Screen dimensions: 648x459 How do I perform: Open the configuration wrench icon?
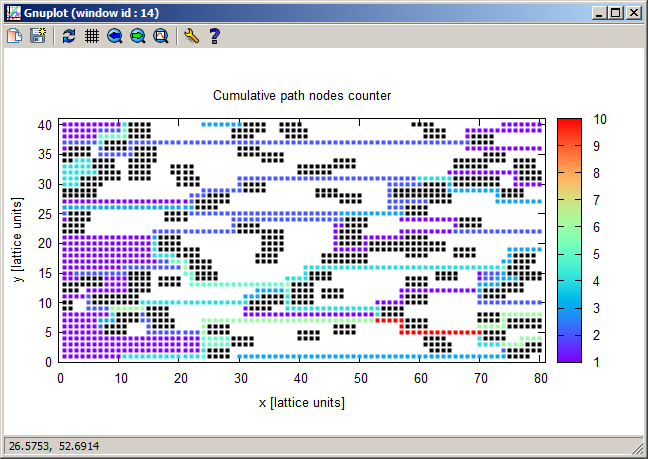point(191,35)
